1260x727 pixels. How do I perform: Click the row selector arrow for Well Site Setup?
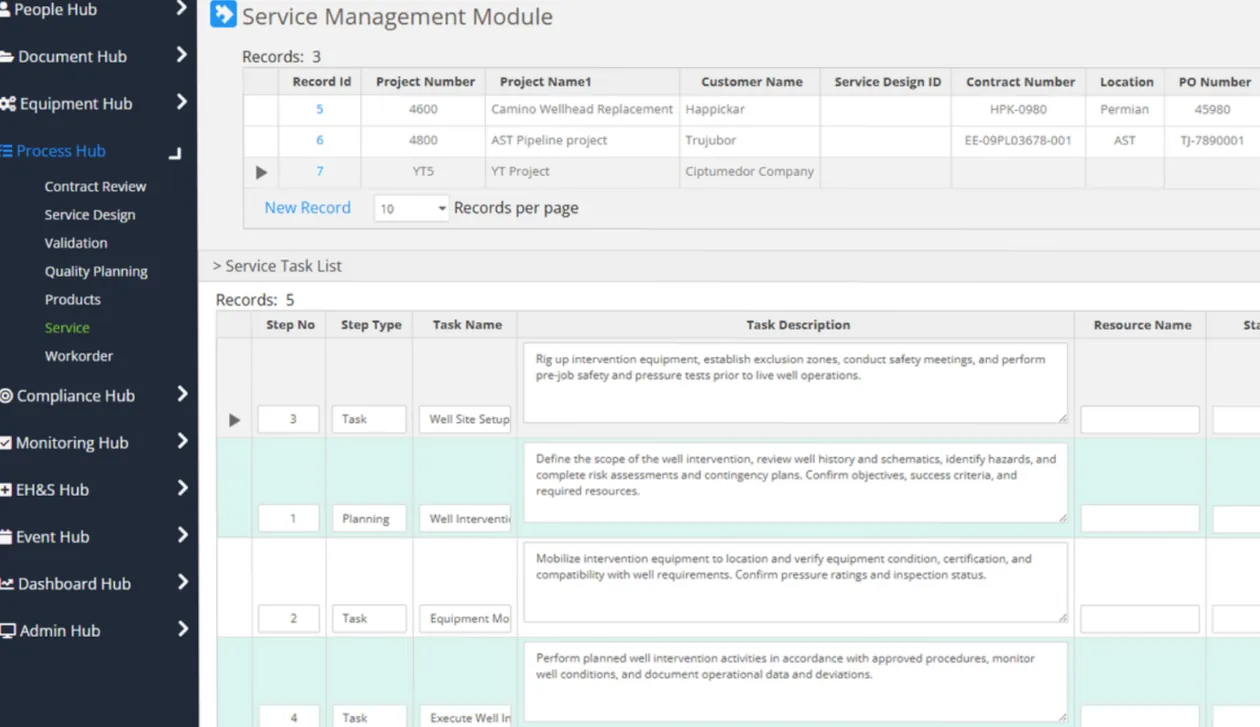[235, 420]
